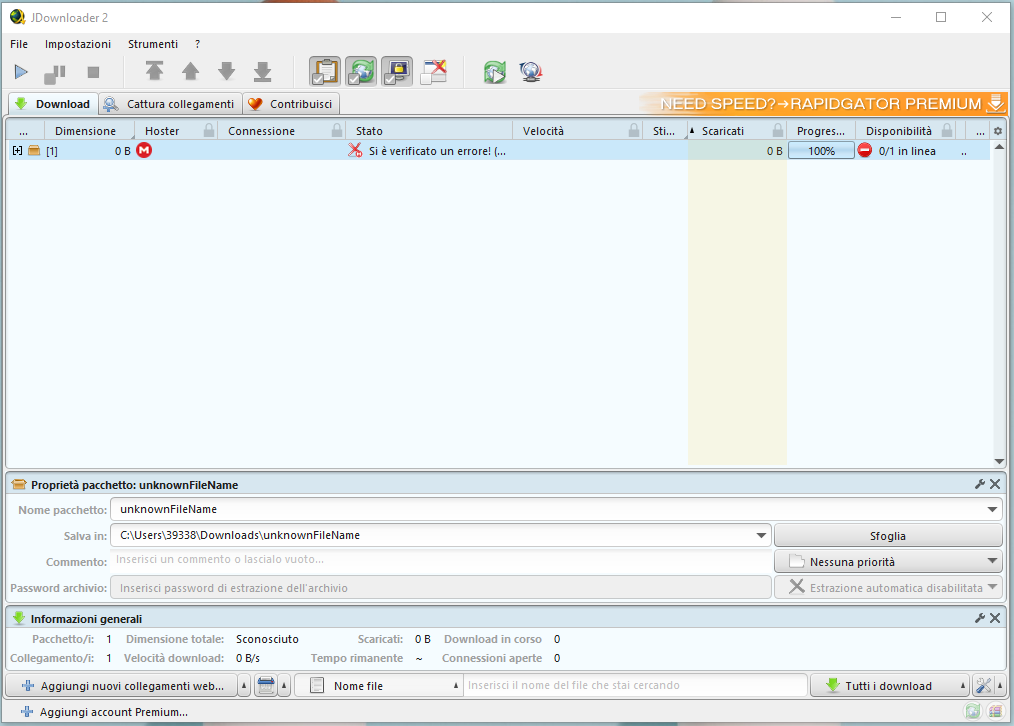Open package properties wrench settings

980,484
